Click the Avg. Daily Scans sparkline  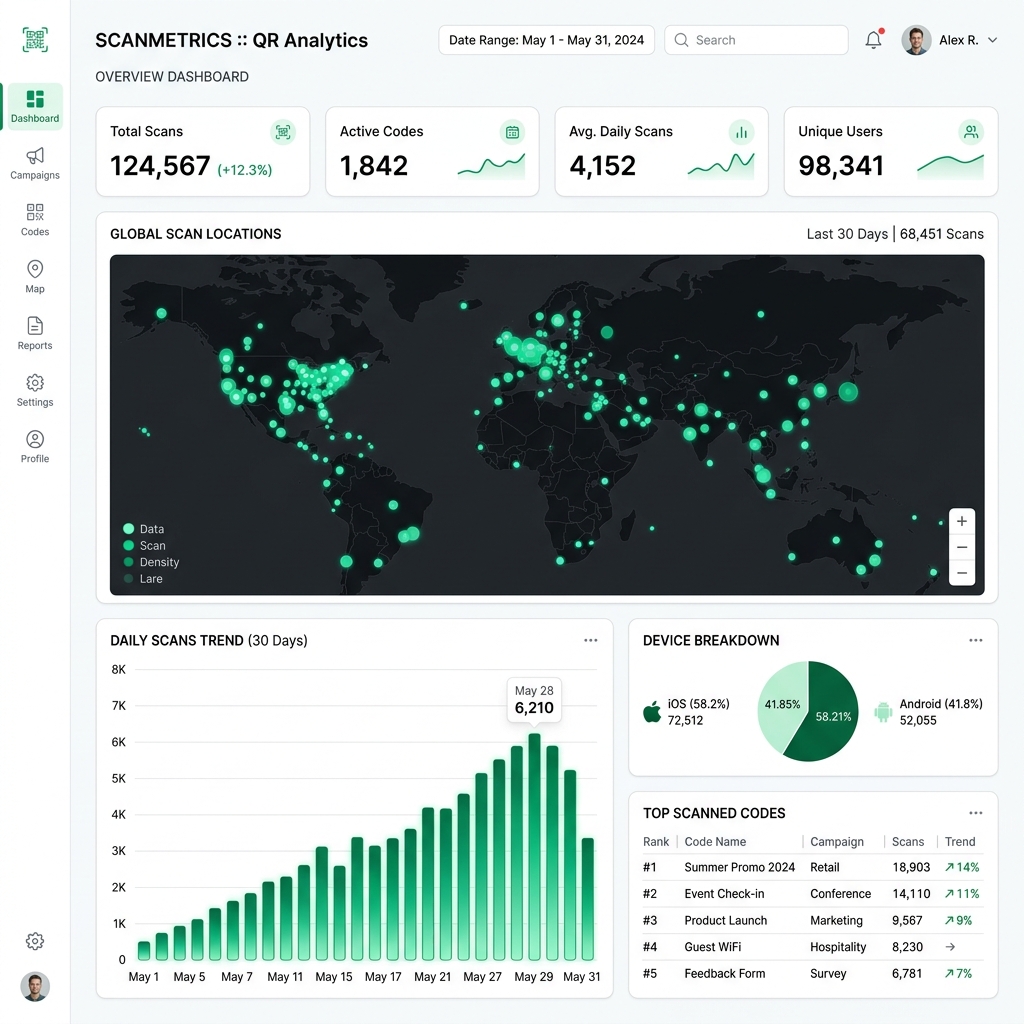coord(721,166)
